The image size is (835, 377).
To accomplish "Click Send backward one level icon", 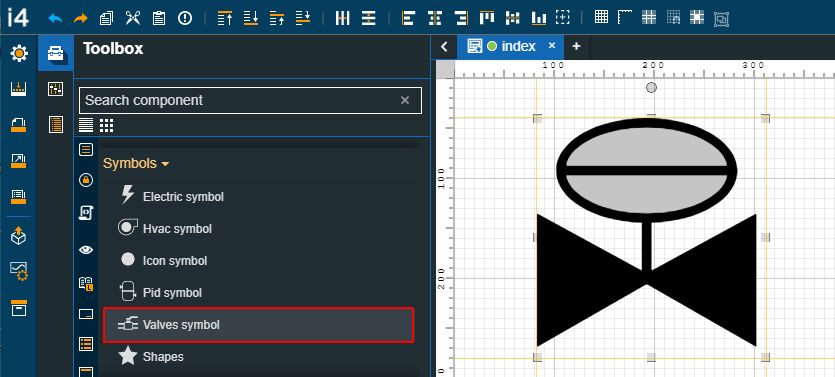I will 303,18.
